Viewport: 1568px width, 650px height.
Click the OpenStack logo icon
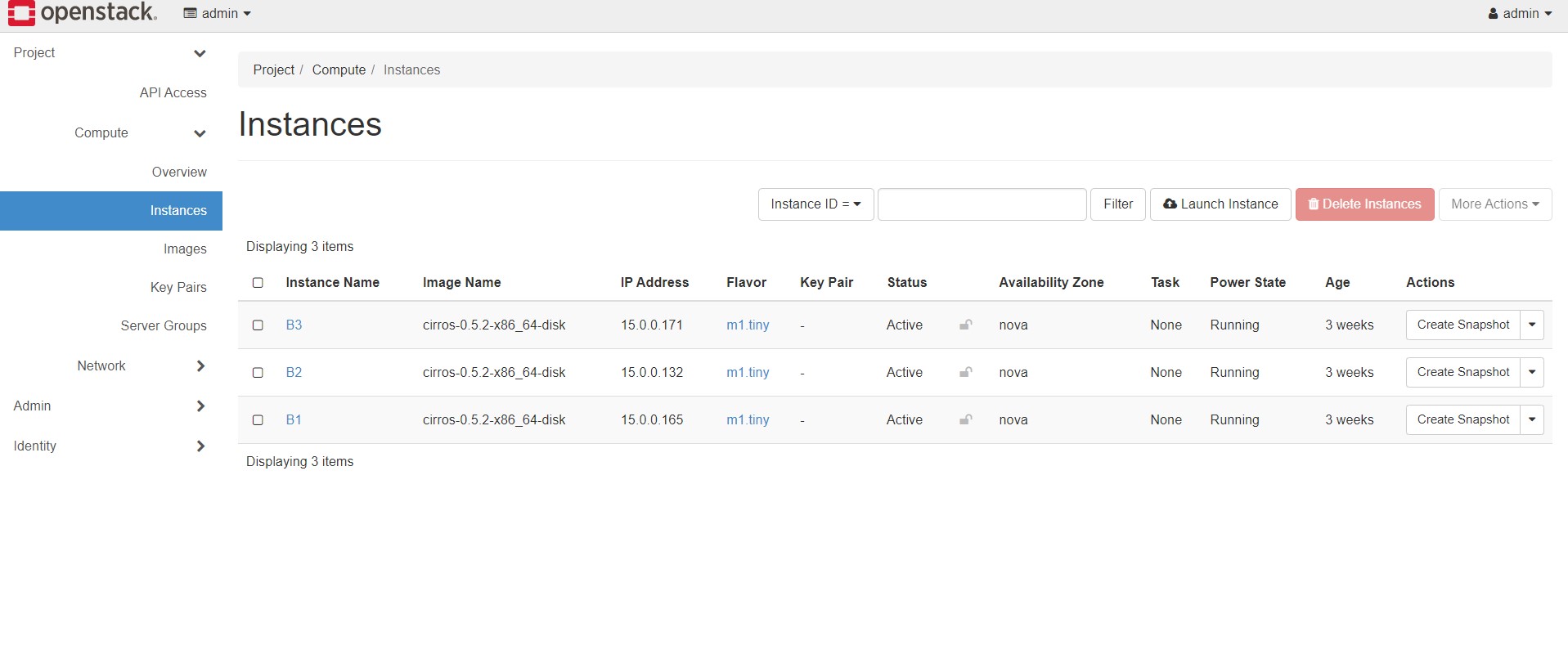(21, 13)
